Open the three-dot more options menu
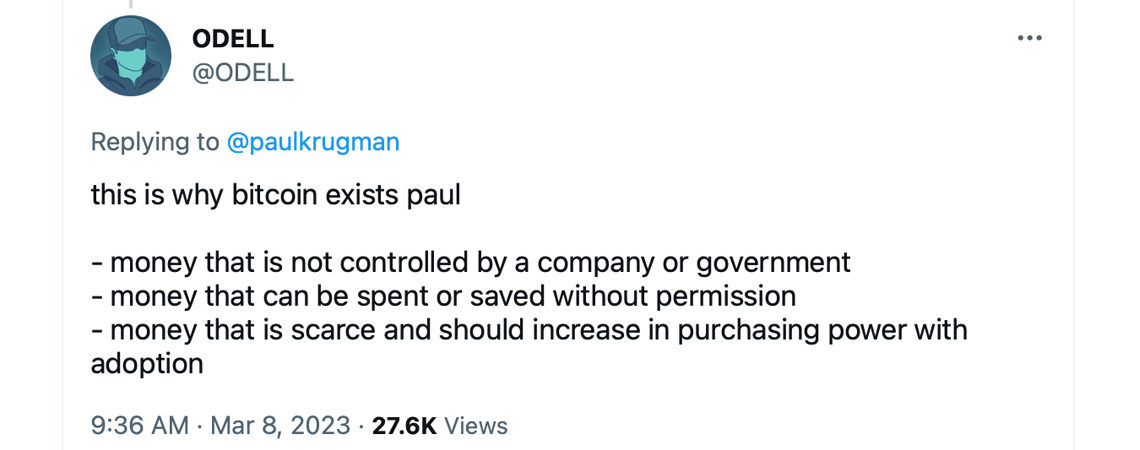The height and width of the screenshot is (450, 1140). pos(1029,38)
